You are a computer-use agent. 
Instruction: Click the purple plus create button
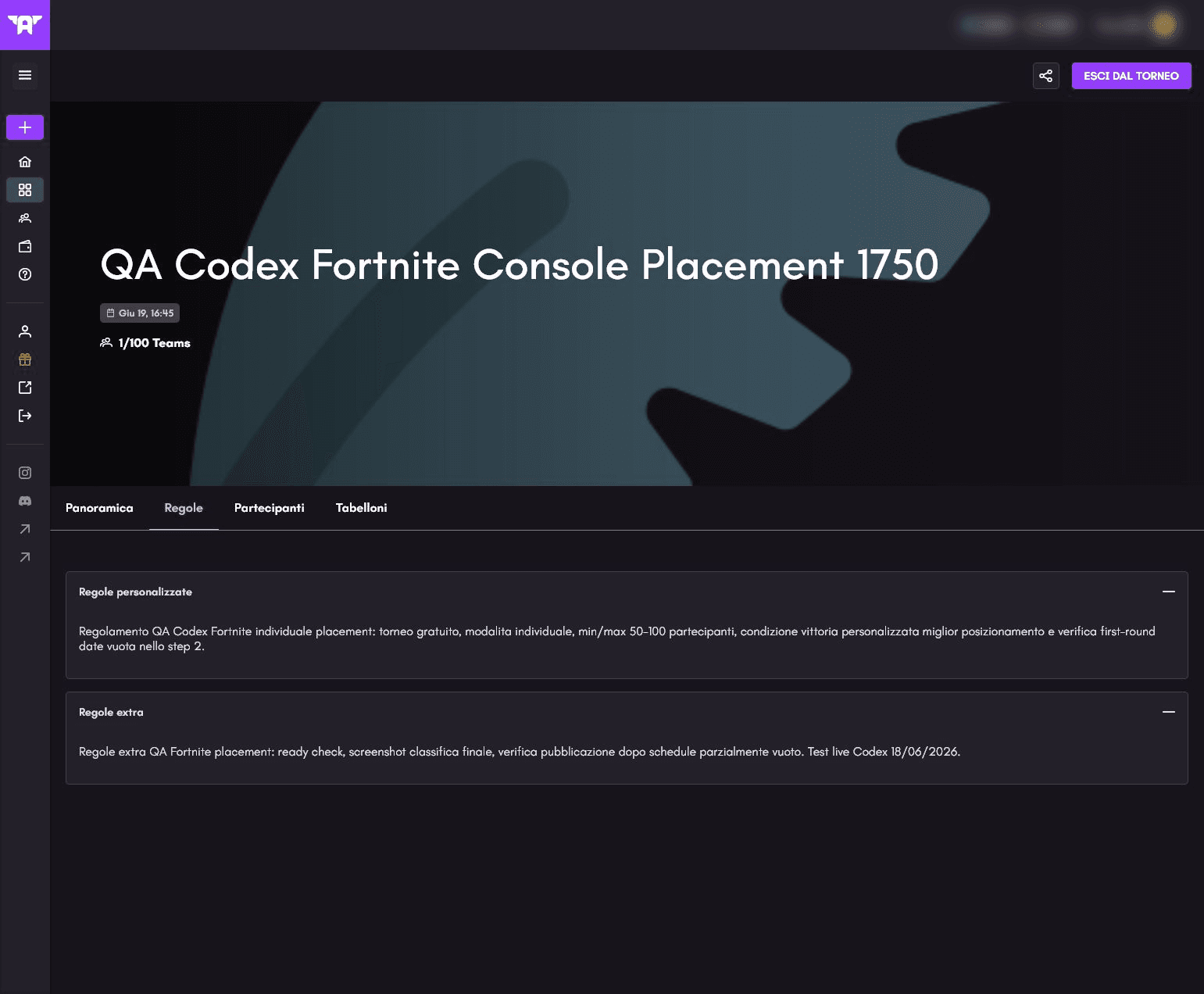[x=25, y=127]
